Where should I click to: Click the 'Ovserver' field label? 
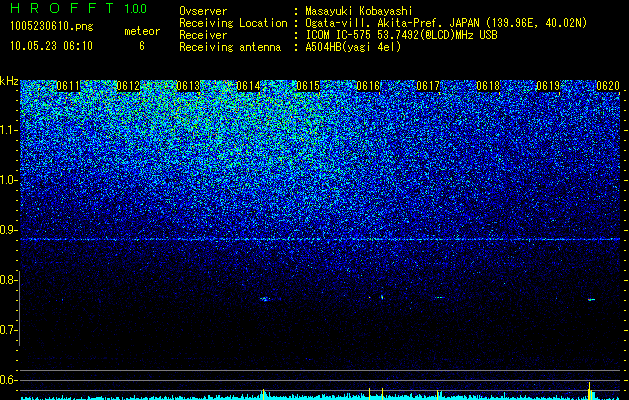pyautogui.click(x=203, y=11)
